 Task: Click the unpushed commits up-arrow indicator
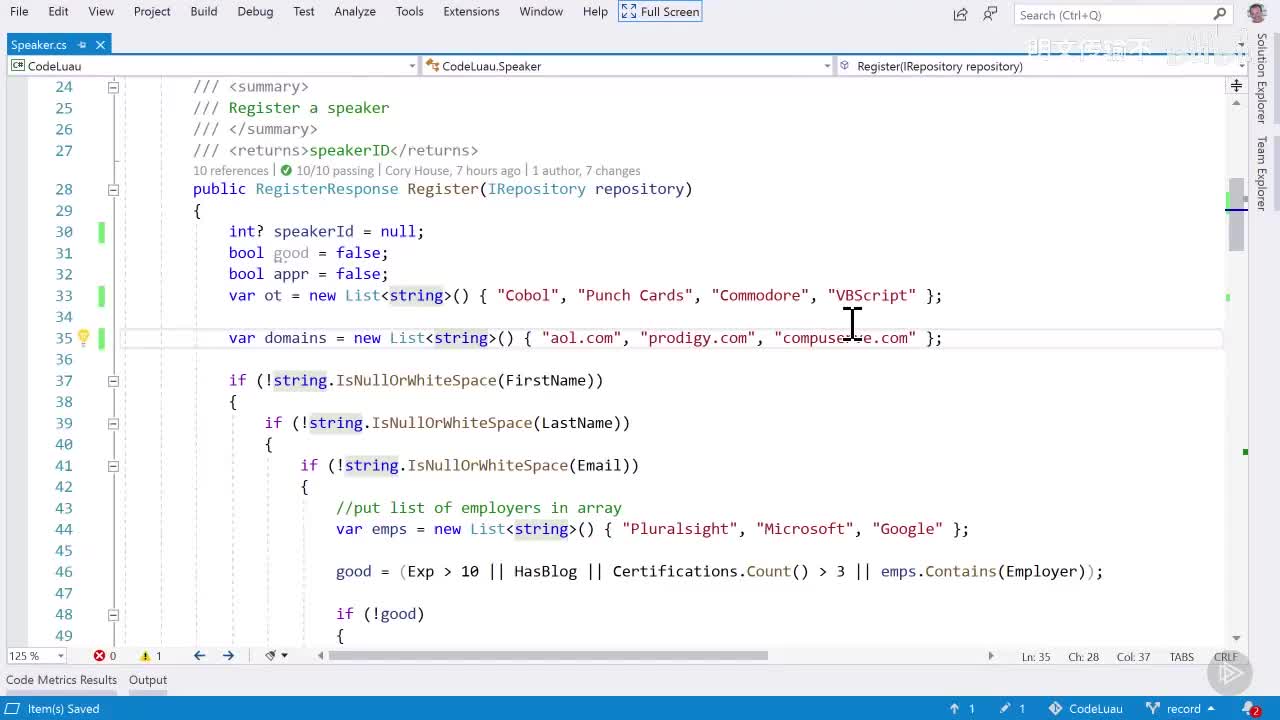[x=962, y=709]
